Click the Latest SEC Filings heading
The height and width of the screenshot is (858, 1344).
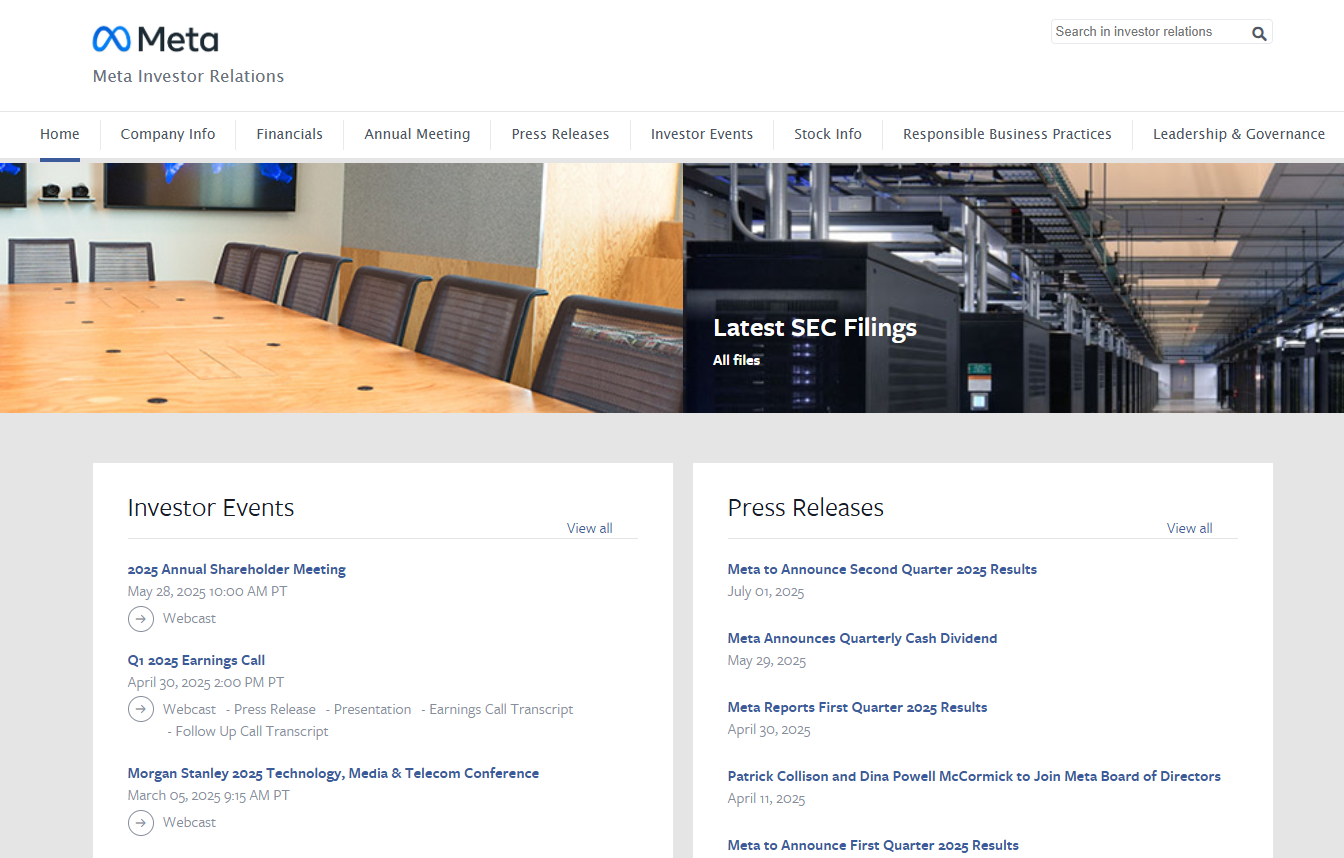(815, 328)
